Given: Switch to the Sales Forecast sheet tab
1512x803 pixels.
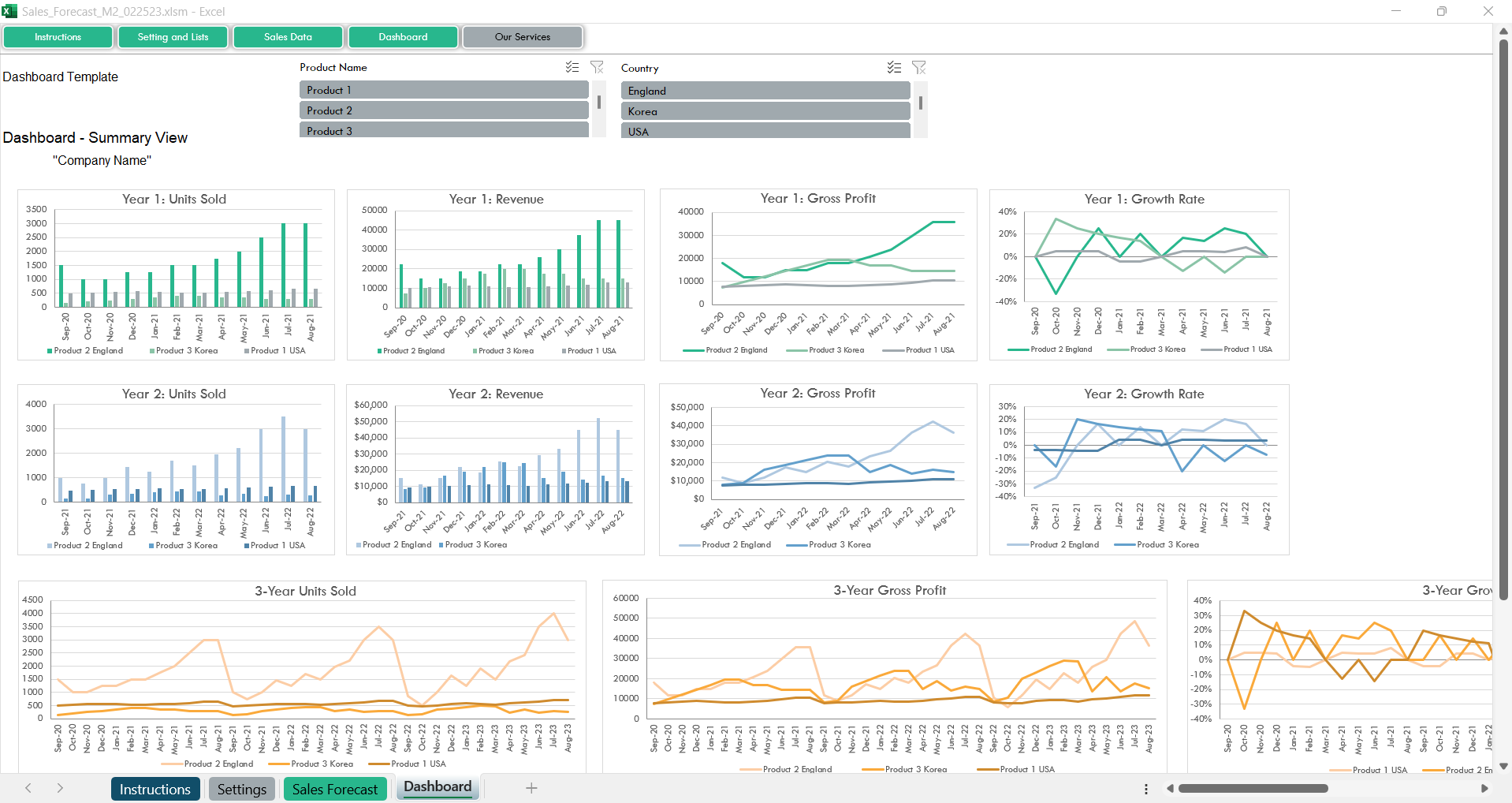Looking at the screenshot, I should [335, 790].
